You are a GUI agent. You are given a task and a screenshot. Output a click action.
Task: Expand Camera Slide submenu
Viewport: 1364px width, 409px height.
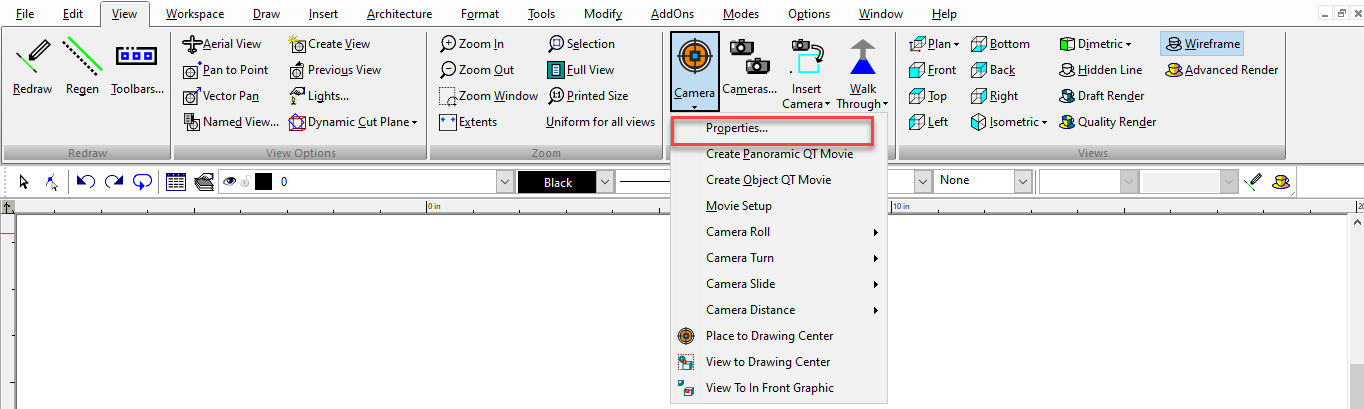[779, 284]
